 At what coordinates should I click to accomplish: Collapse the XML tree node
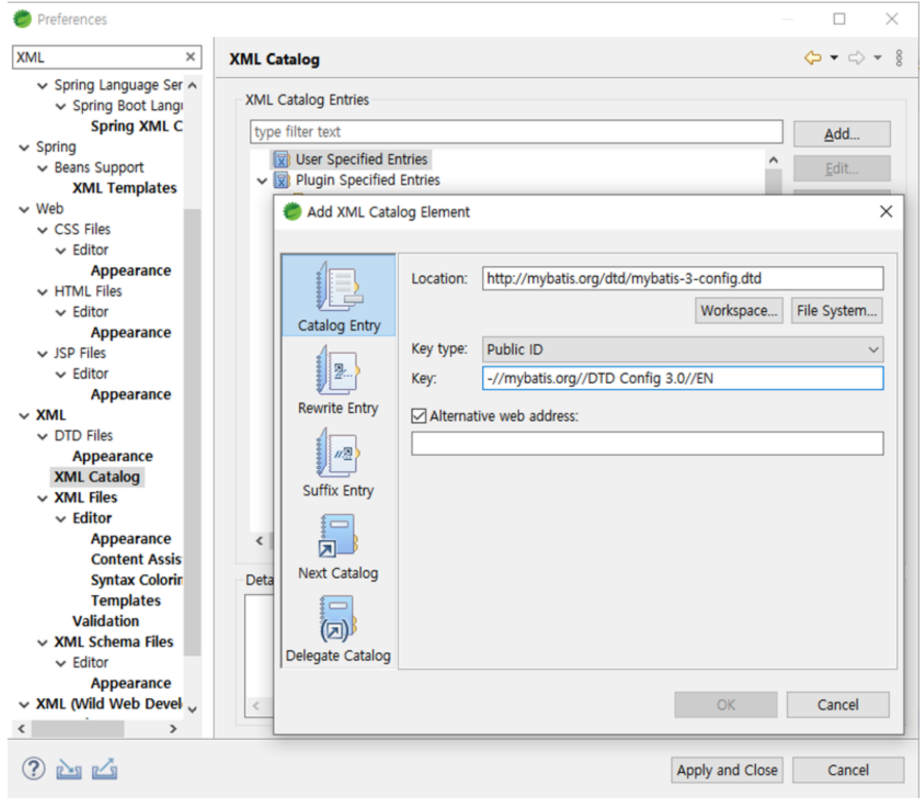24,416
